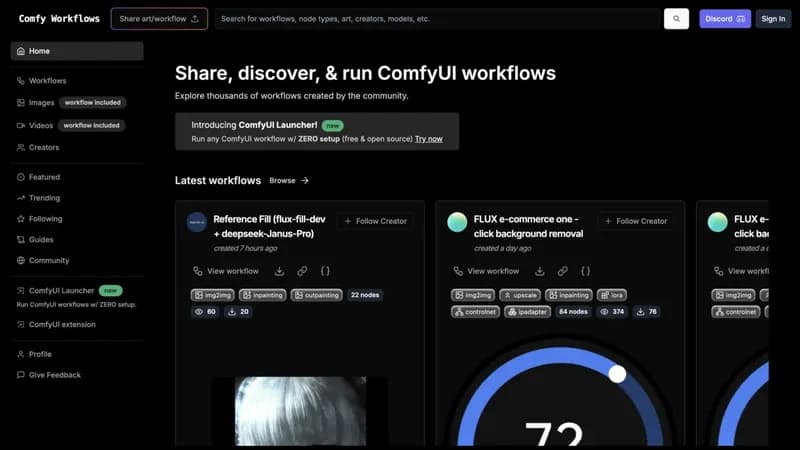Click controlnet tag on FLUX background removal
Viewport: 800px width, 450px height.
tap(476, 312)
